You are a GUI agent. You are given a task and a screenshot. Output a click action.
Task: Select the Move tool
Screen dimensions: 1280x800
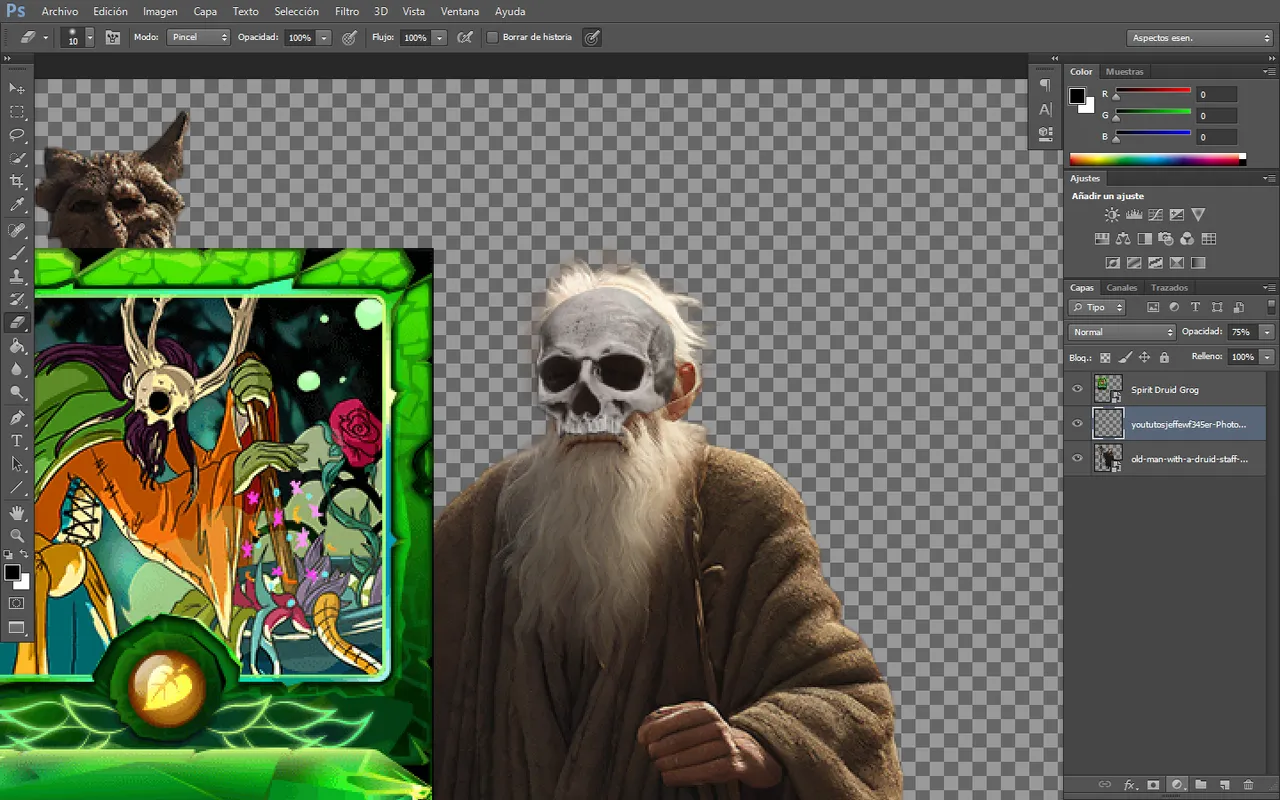click(x=17, y=89)
